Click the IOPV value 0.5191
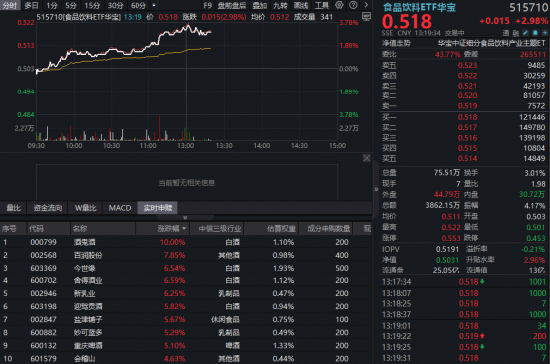The width and height of the screenshot is (550, 364). tap(447, 249)
